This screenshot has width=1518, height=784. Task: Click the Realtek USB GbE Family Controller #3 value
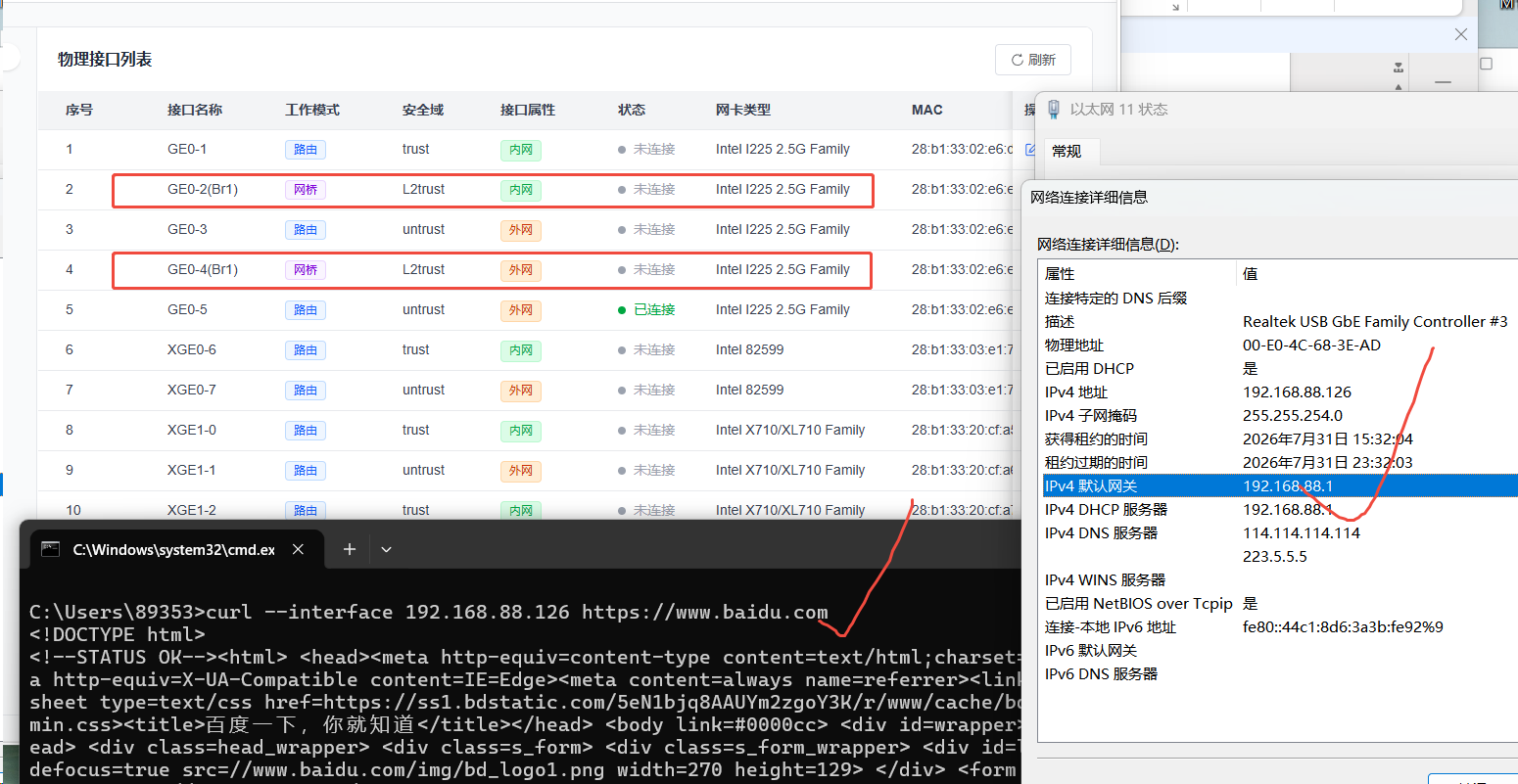1375,322
